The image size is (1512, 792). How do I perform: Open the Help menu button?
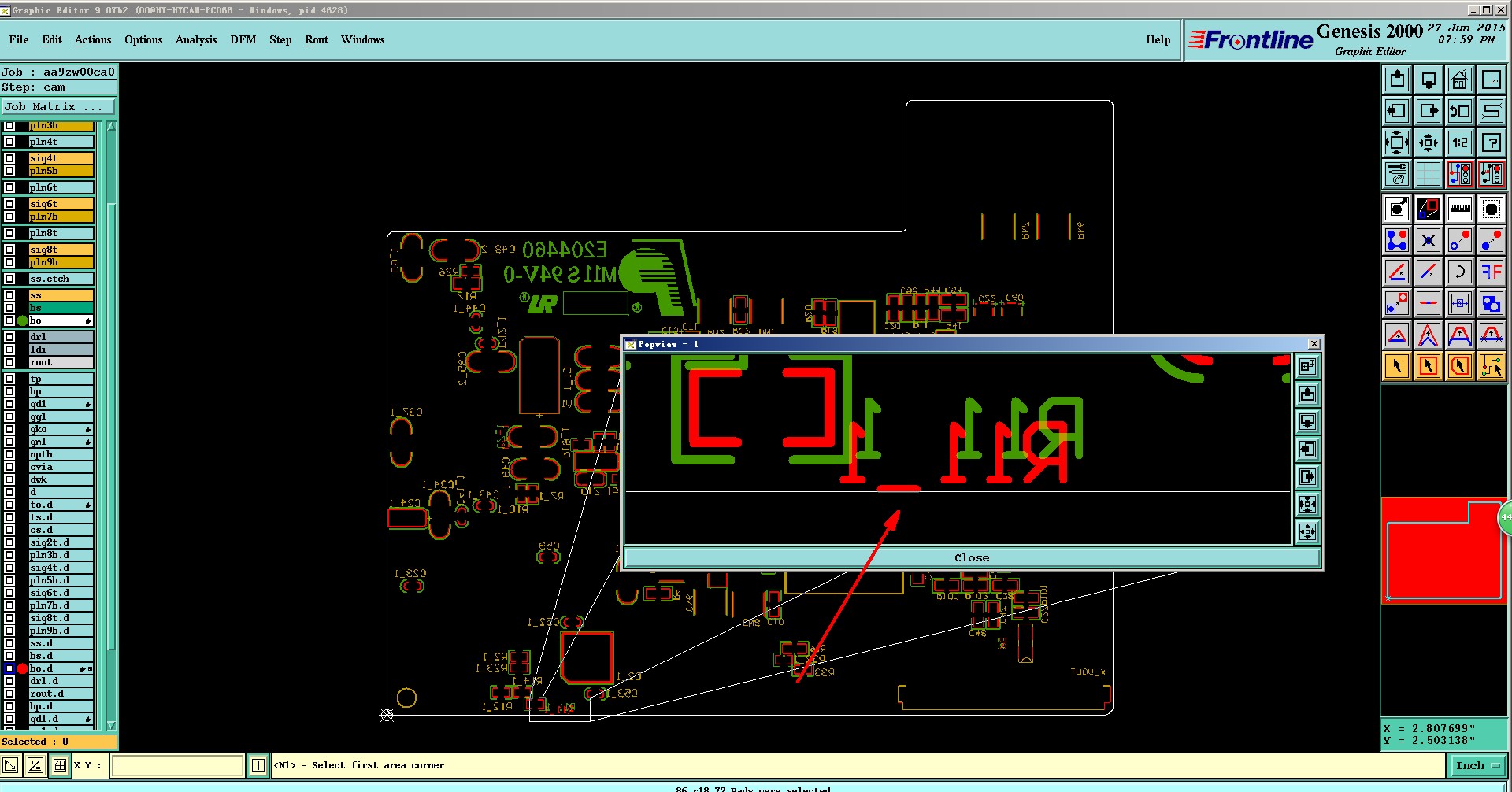[1158, 39]
